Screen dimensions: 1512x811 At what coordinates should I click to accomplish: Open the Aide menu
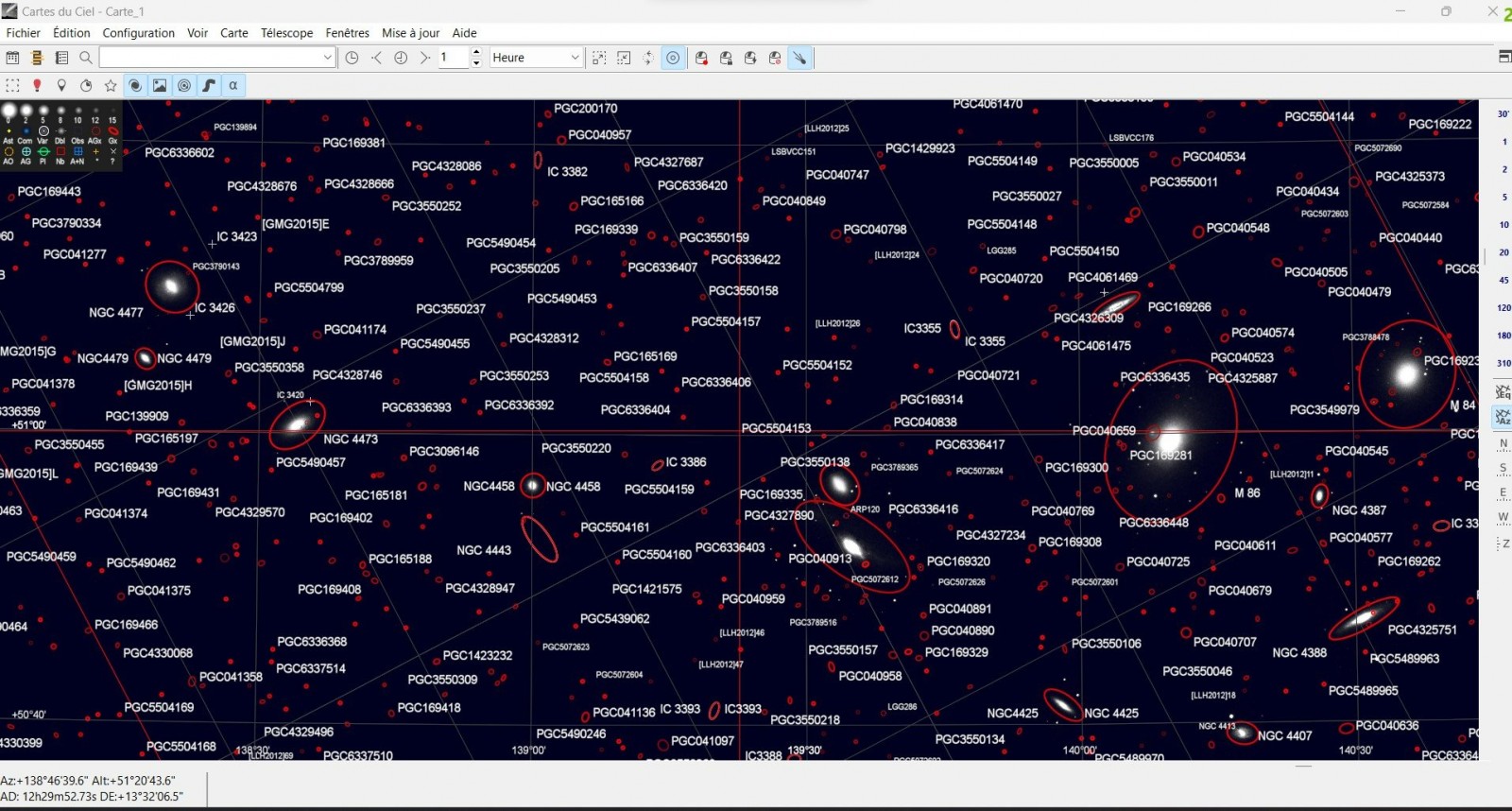coord(465,33)
